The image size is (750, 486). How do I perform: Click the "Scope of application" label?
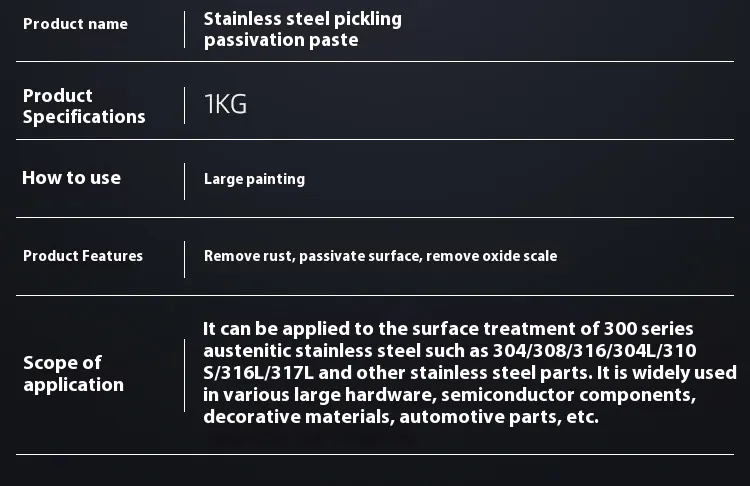(73, 374)
